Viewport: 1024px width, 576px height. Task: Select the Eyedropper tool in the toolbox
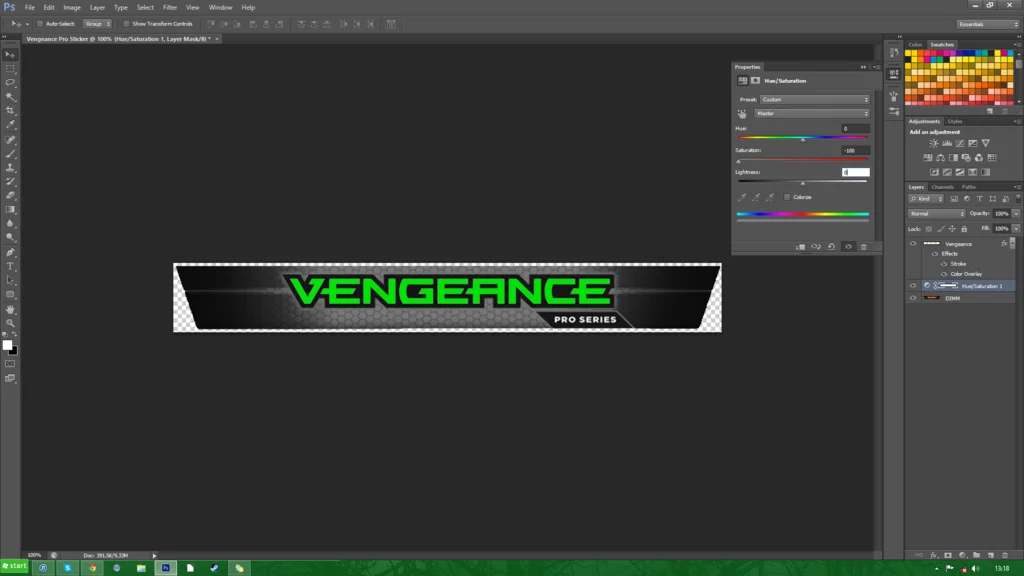tap(10, 125)
